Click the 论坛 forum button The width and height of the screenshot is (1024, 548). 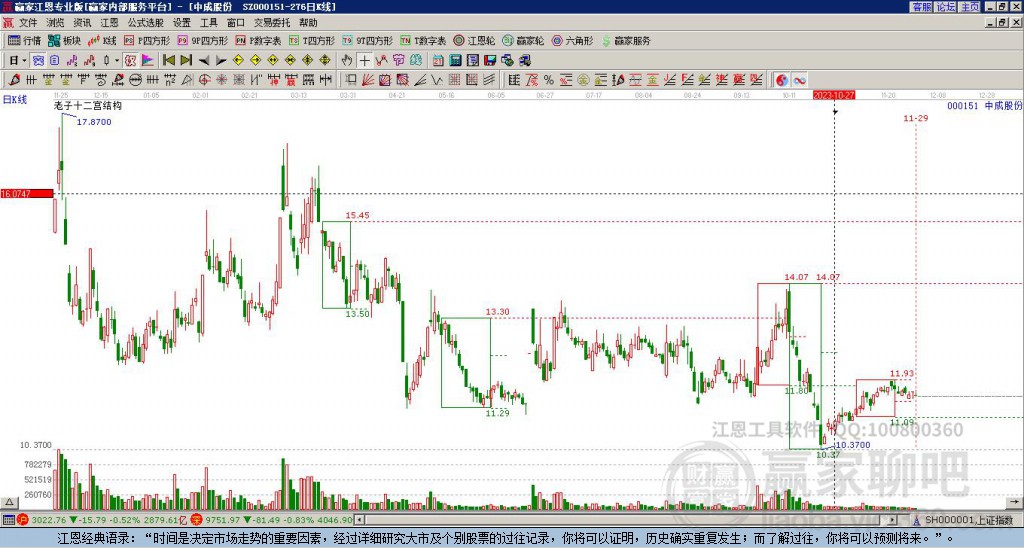pos(946,7)
